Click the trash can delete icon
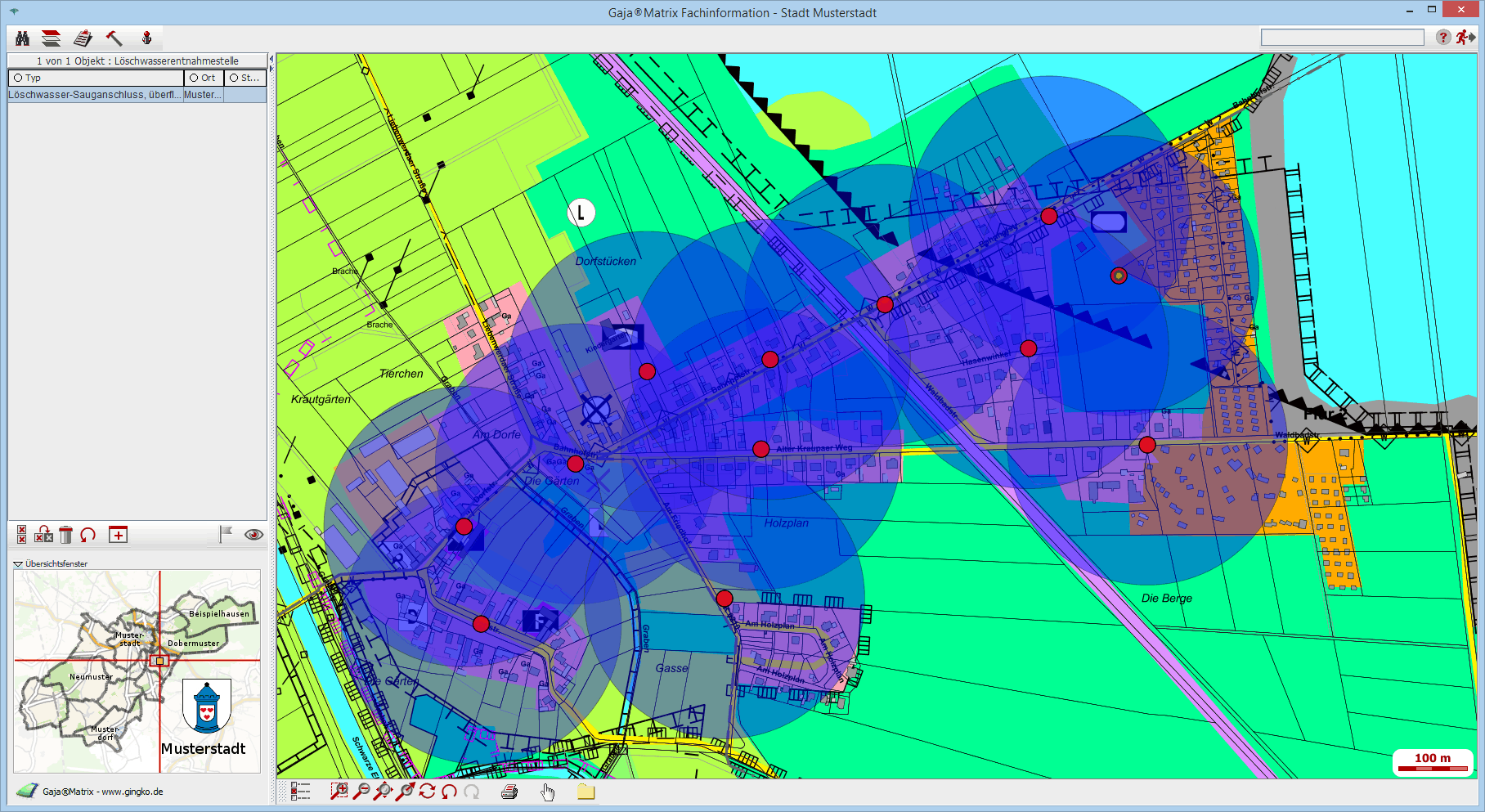The height and width of the screenshot is (812, 1485). [66, 535]
